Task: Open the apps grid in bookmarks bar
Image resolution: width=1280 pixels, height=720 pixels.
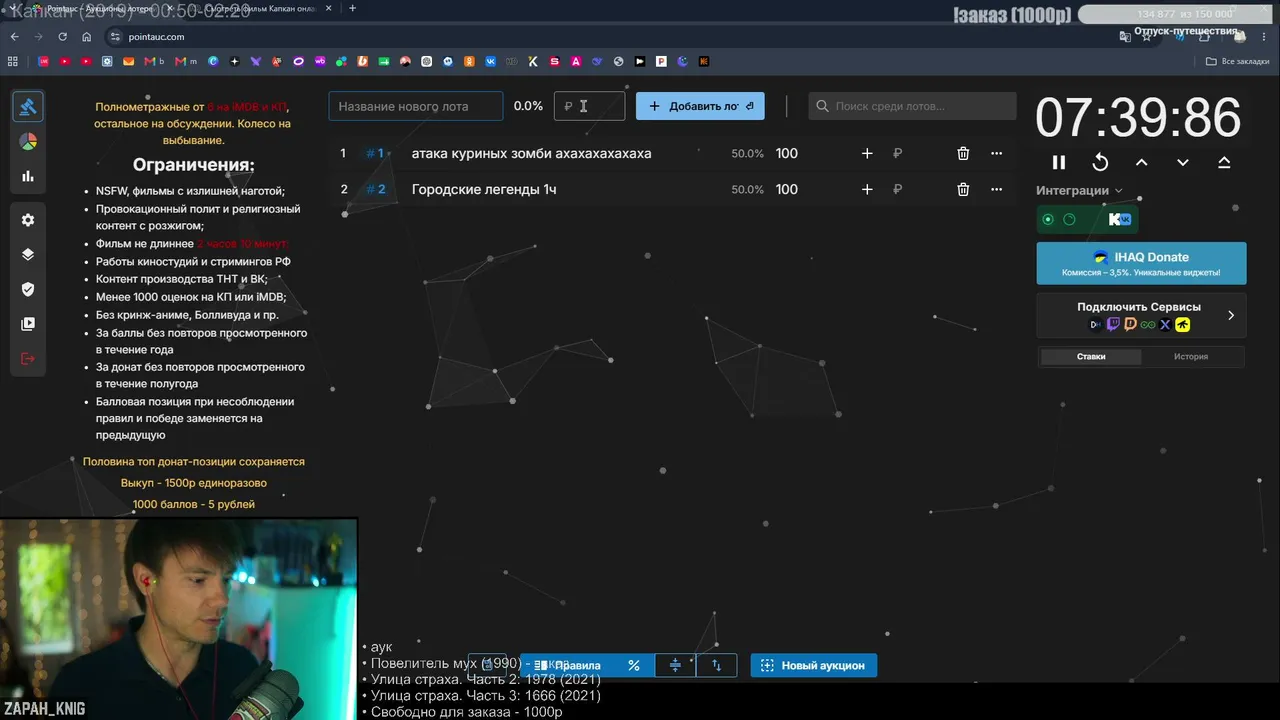Action: (x=13, y=61)
